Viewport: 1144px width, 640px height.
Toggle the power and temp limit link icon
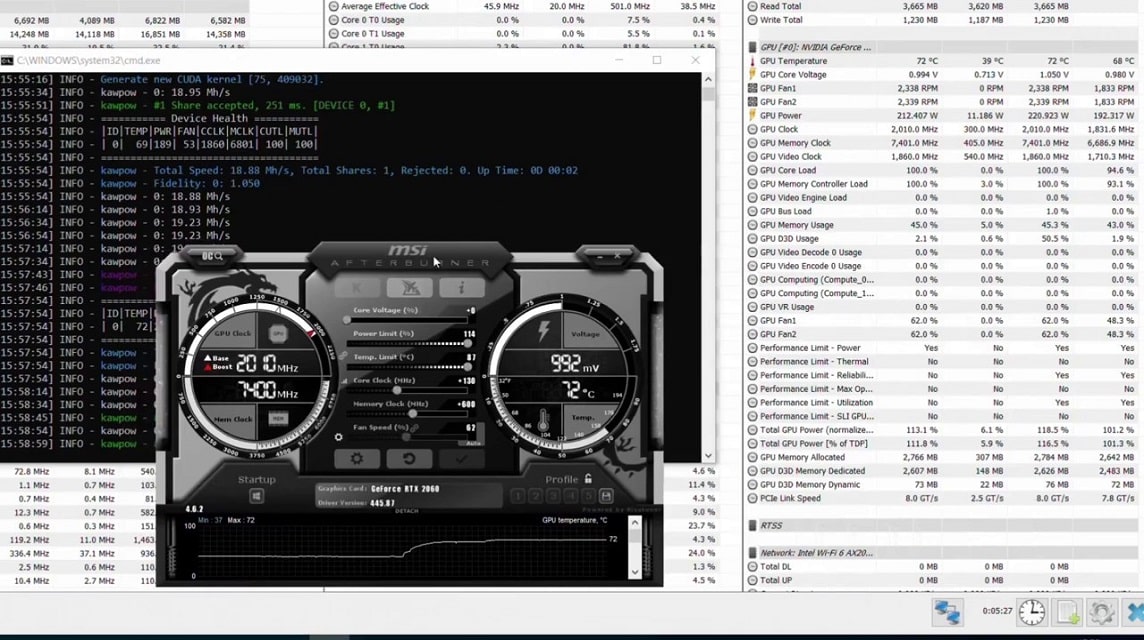pos(343,355)
